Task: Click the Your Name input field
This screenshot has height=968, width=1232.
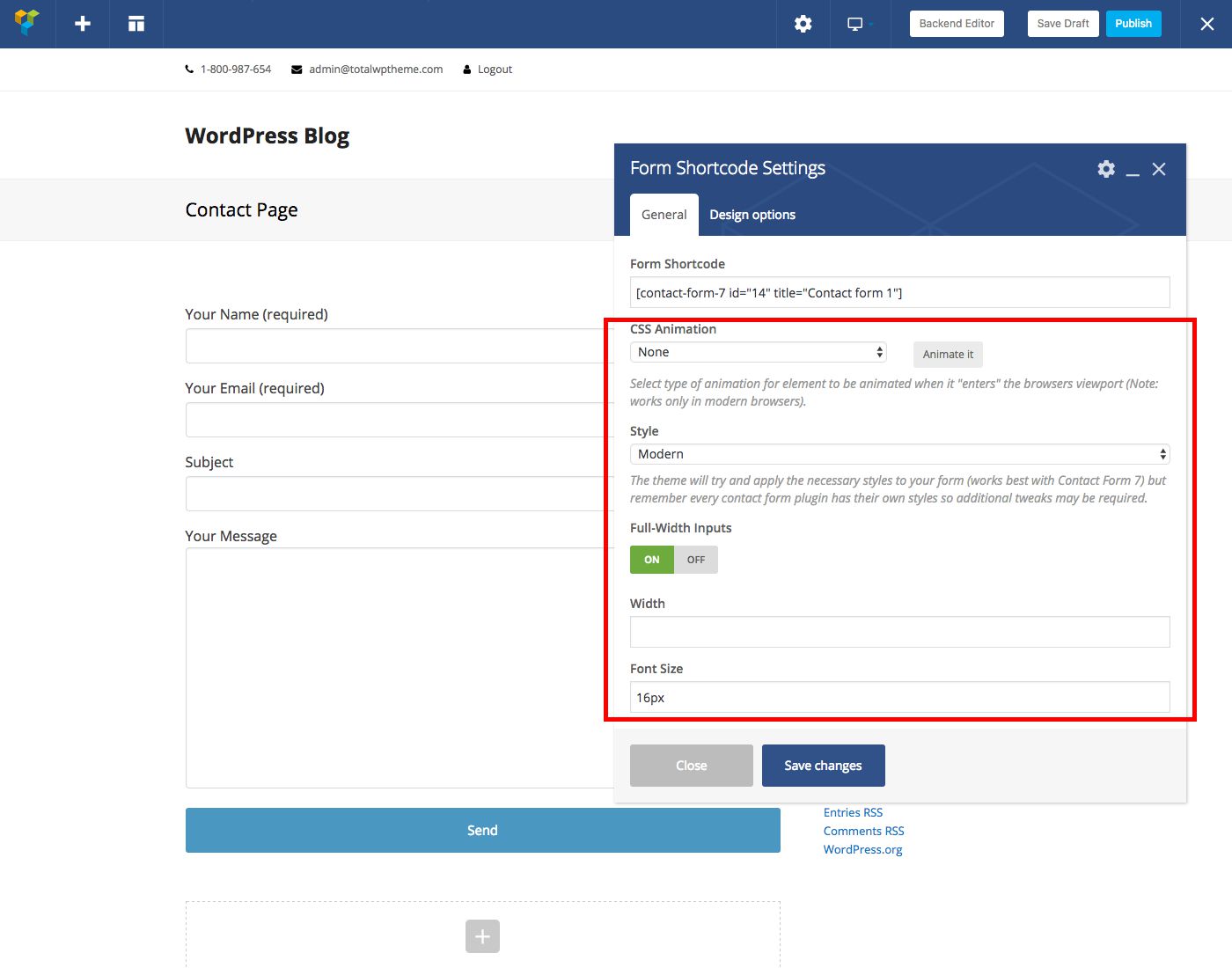Action: point(400,346)
